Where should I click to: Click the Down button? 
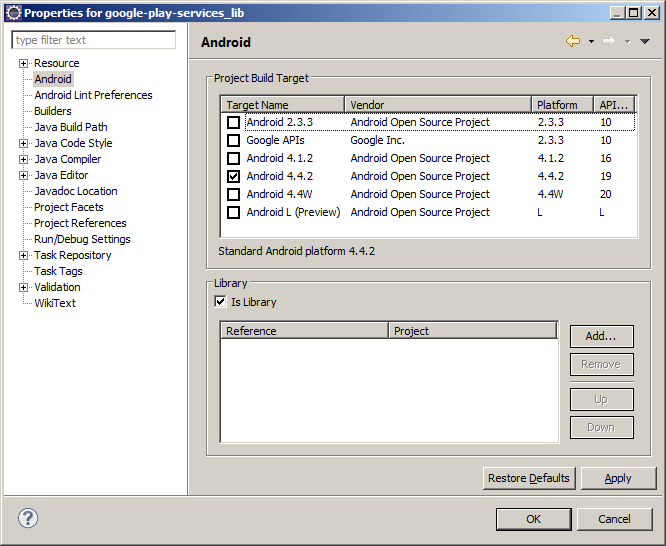pos(601,427)
